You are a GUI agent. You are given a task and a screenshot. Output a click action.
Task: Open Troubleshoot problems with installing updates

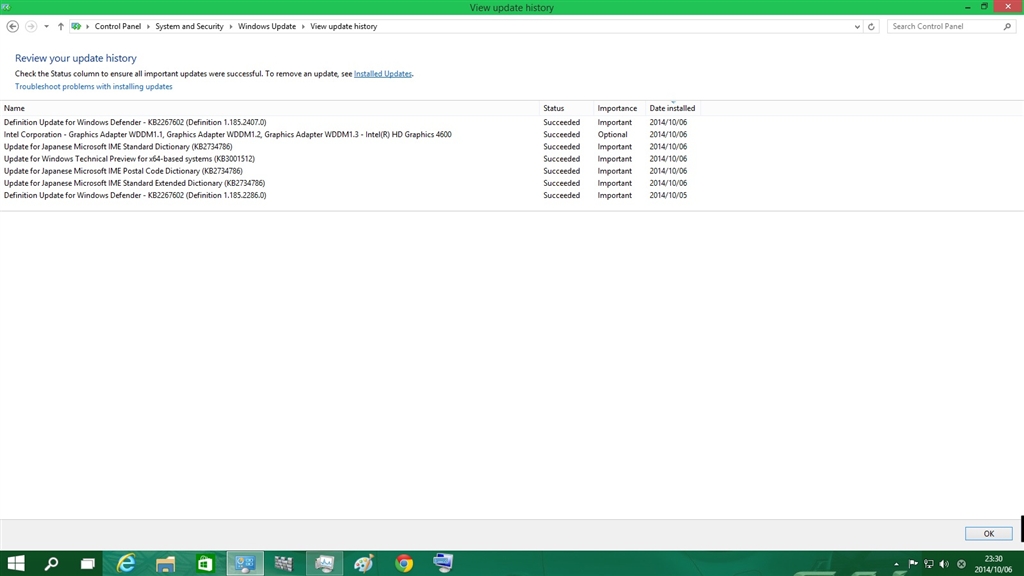click(x=93, y=86)
